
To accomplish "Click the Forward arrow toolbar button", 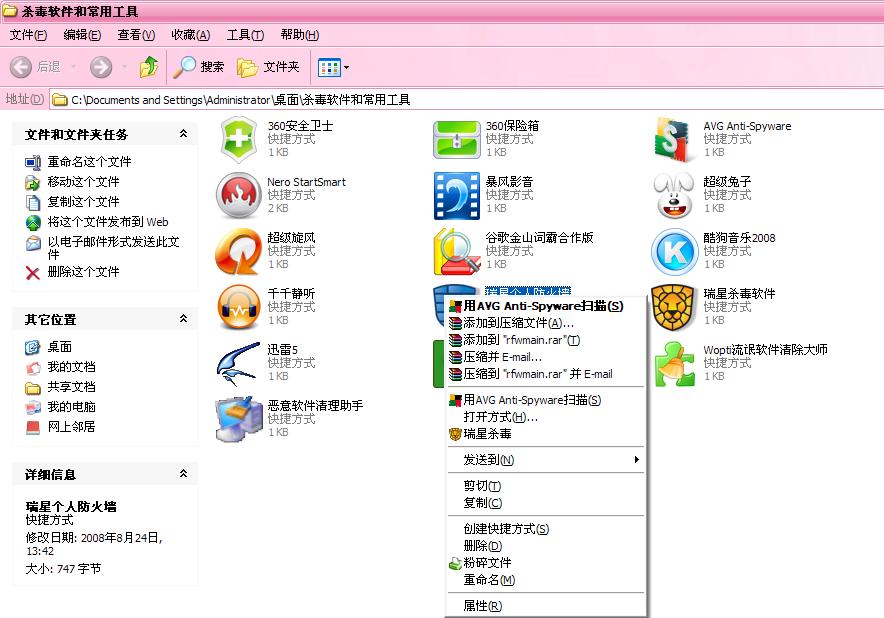I will pyautogui.click(x=101, y=67).
